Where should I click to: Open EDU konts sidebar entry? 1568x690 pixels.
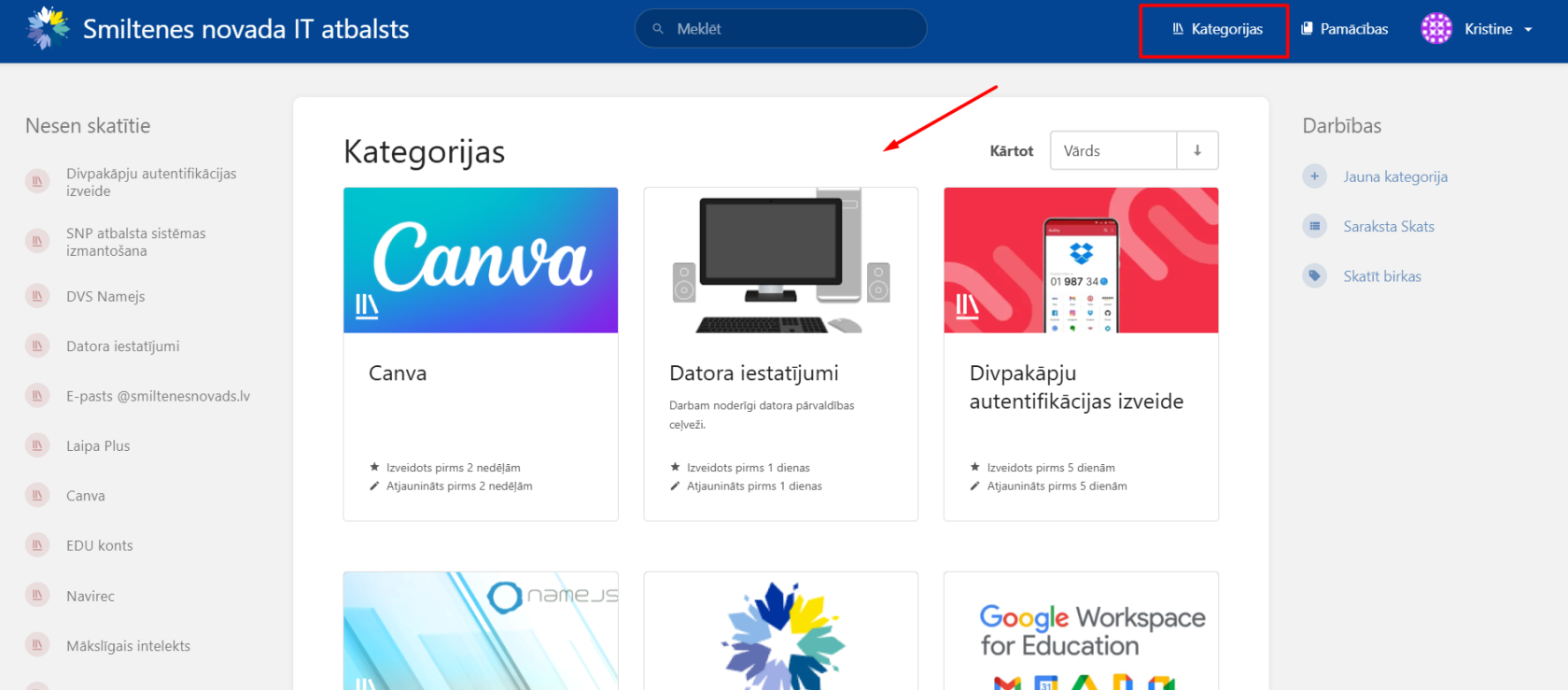[99, 545]
